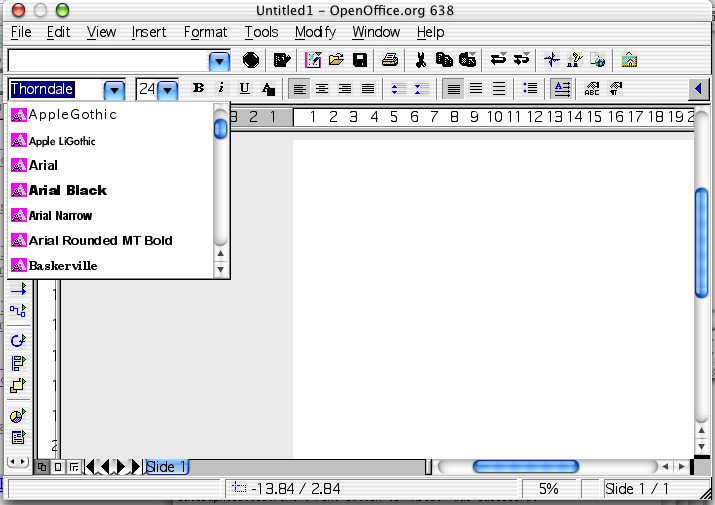Choose Arial Black from the font list
Screen dimensions: 715x505
(111, 190)
